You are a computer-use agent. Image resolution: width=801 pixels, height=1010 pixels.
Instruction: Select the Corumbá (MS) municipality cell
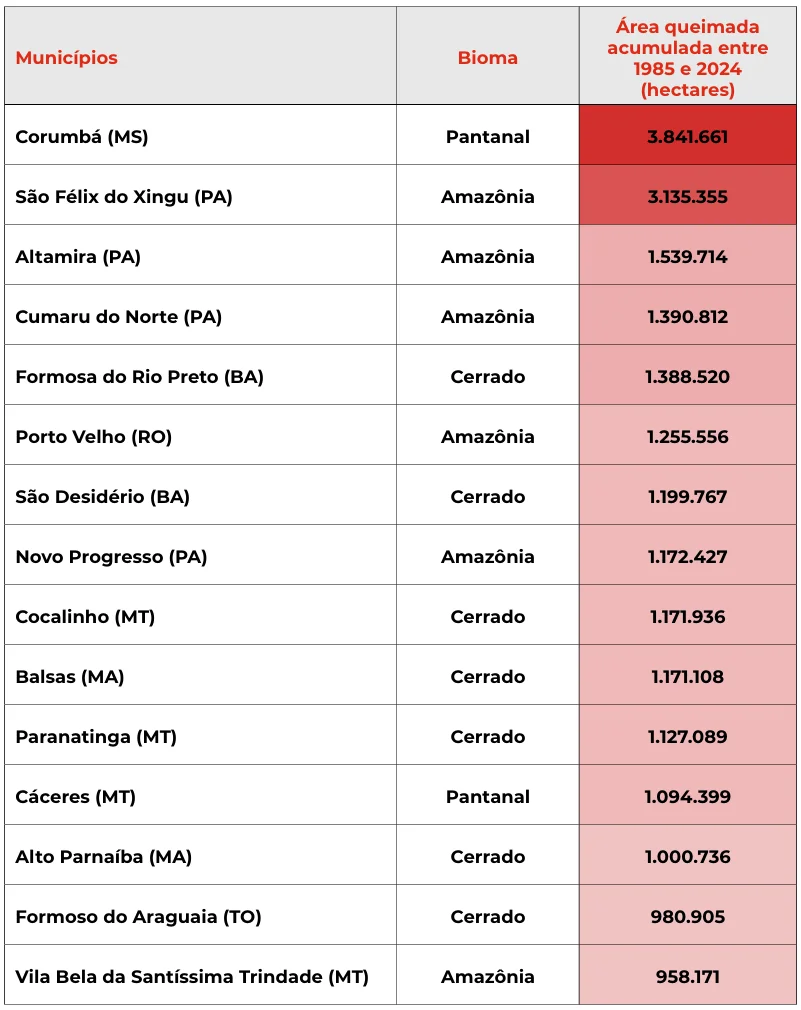pyautogui.click(x=200, y=135)
